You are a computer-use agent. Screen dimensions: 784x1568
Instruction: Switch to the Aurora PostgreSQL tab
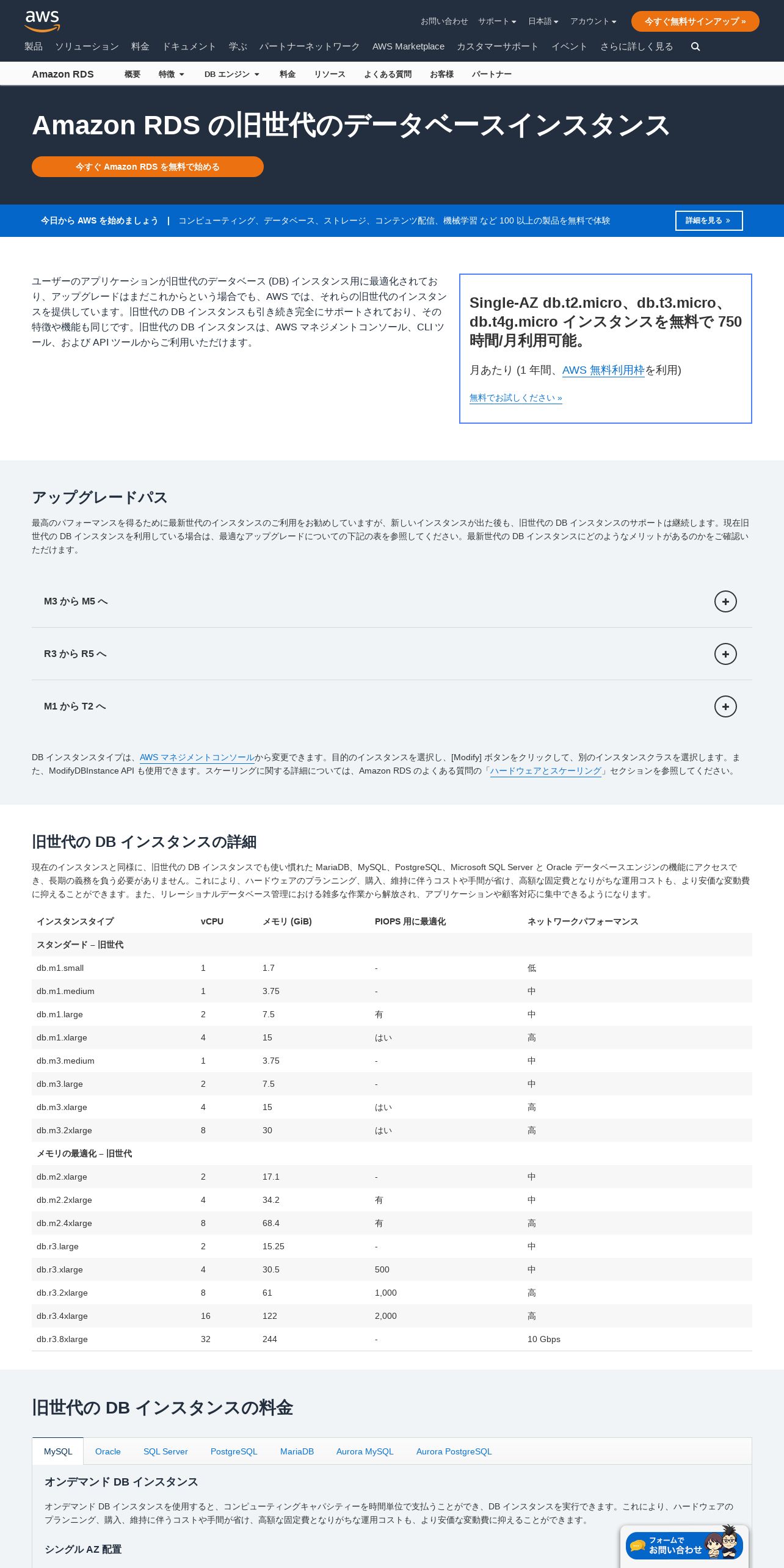click(x=454, y=1451)
